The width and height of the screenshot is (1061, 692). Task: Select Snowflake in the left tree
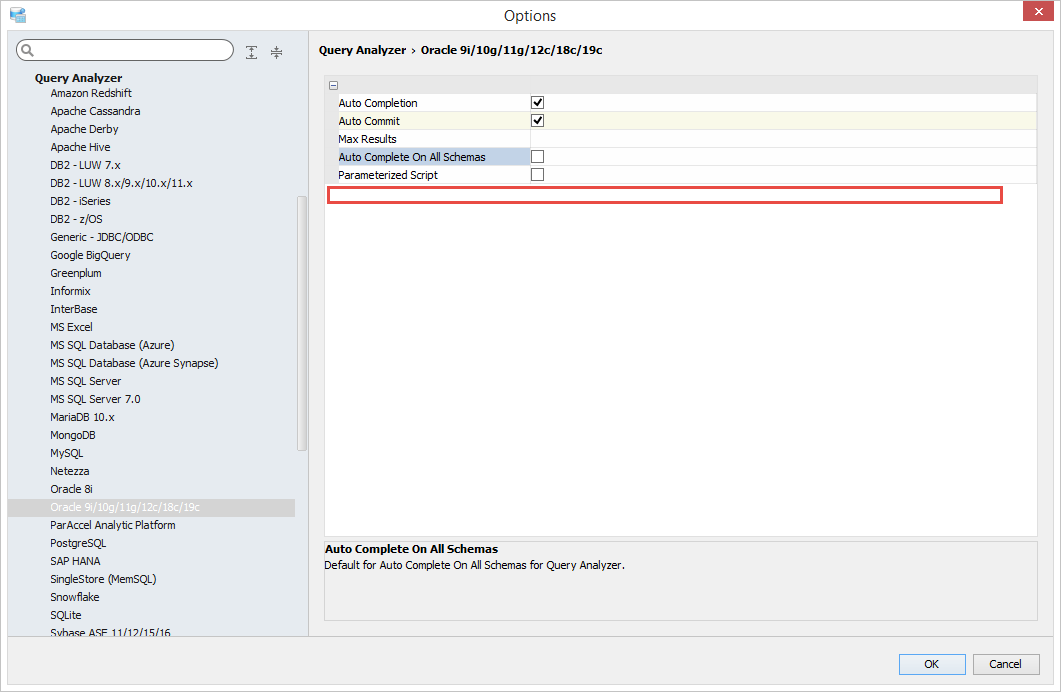(x=75, y=597)
